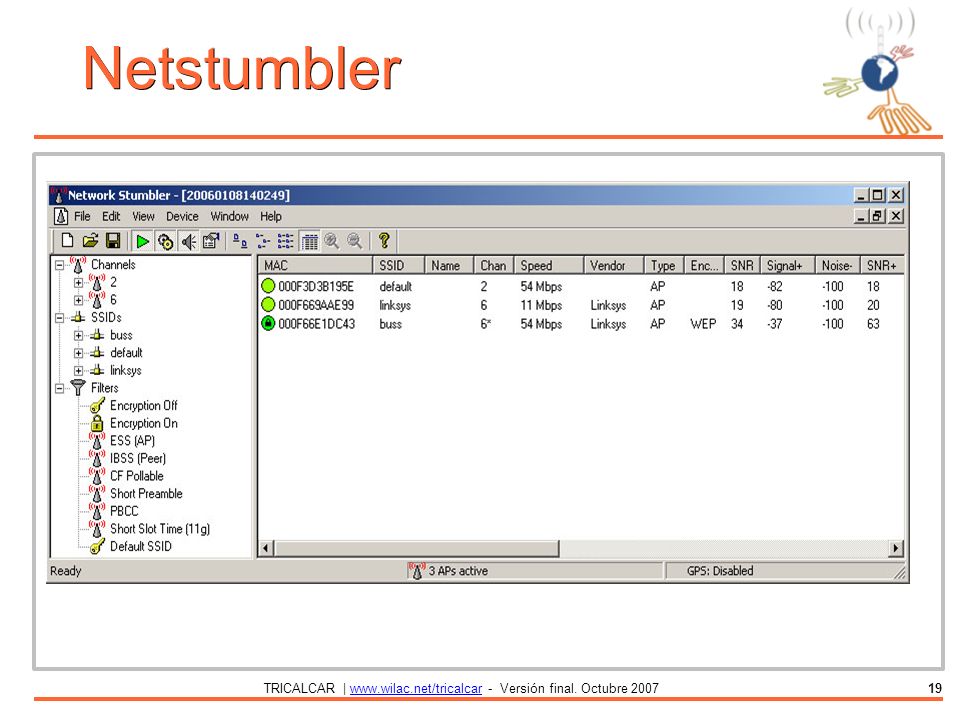Viewport: 960px width, 720px height.
Task: Click the horizontal scrollbar thumb
Action: click(416, 548)
